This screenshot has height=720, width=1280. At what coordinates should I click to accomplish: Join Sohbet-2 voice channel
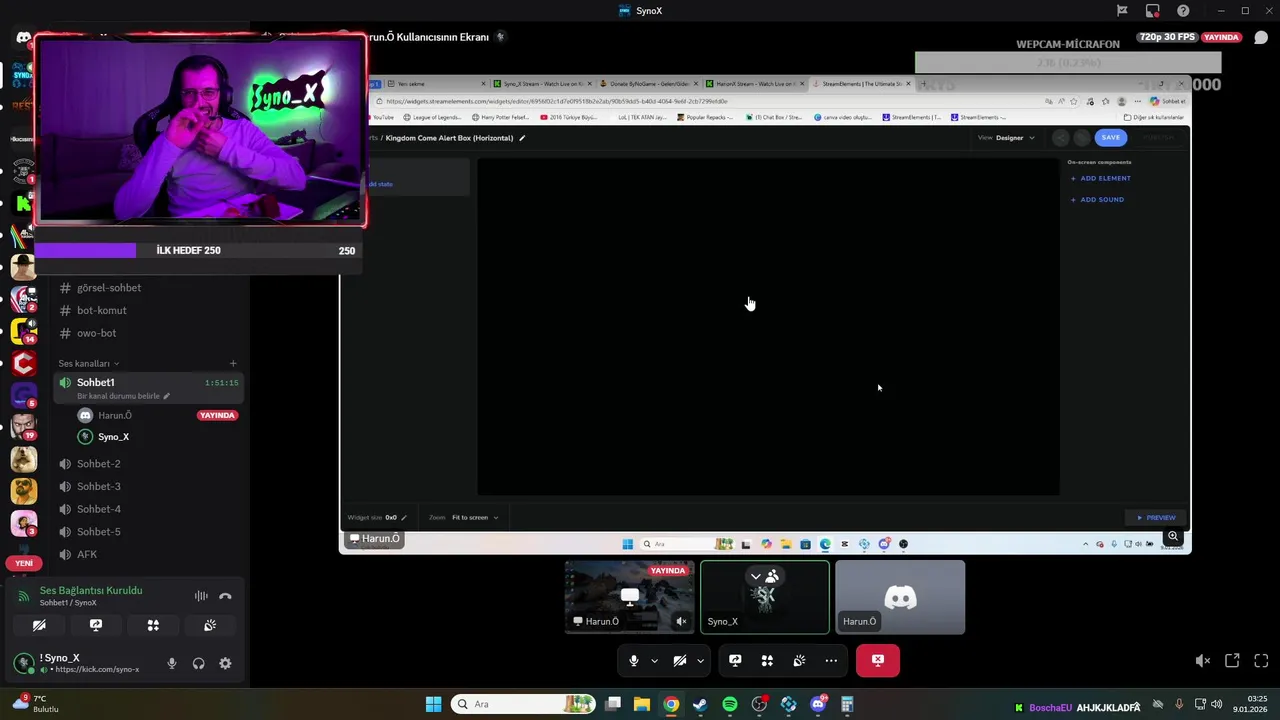coord(98,464)
